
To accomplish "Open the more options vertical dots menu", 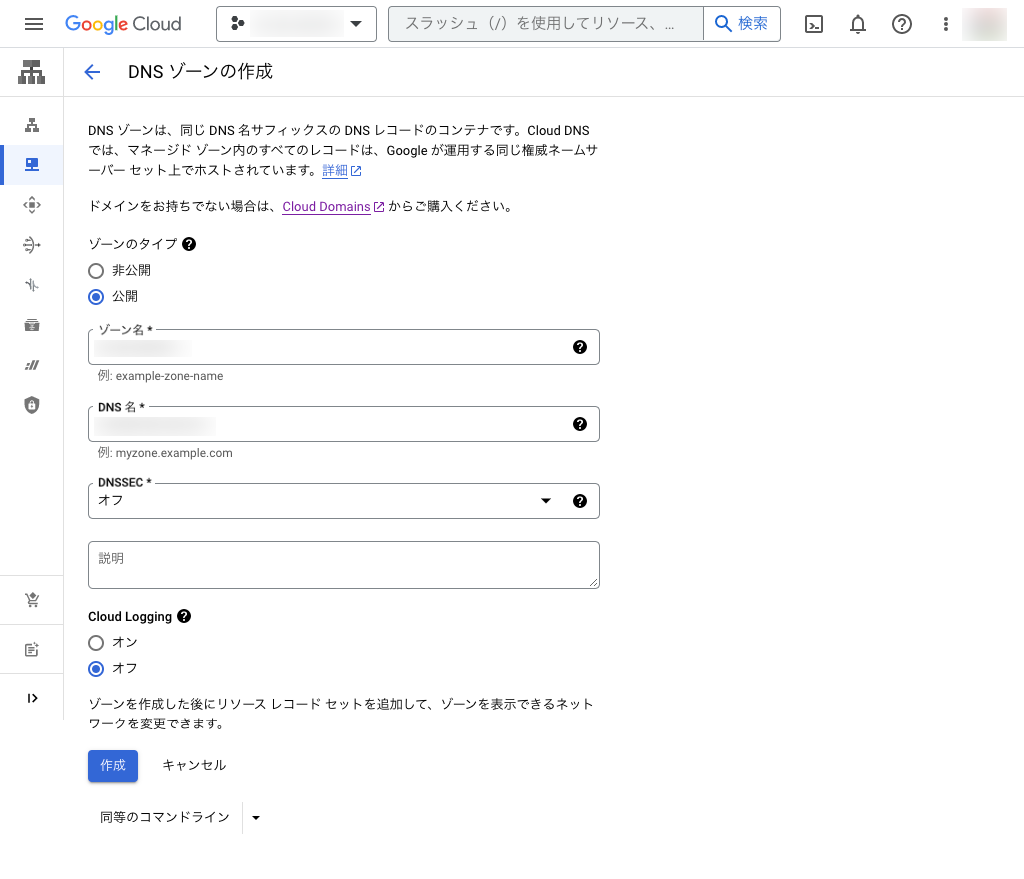I will (945, 24).
